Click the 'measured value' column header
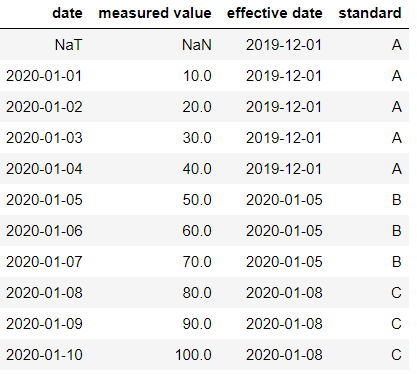Screen dimensions: 417x374 tap(155, 13)
